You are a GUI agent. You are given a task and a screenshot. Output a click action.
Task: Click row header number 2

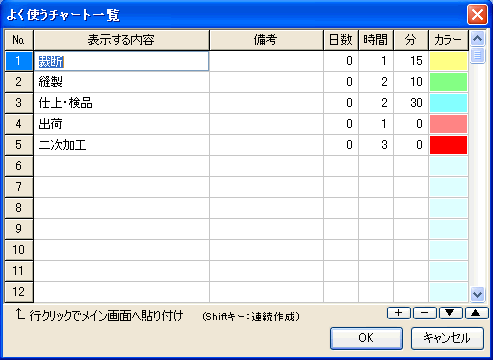[19, 82]
